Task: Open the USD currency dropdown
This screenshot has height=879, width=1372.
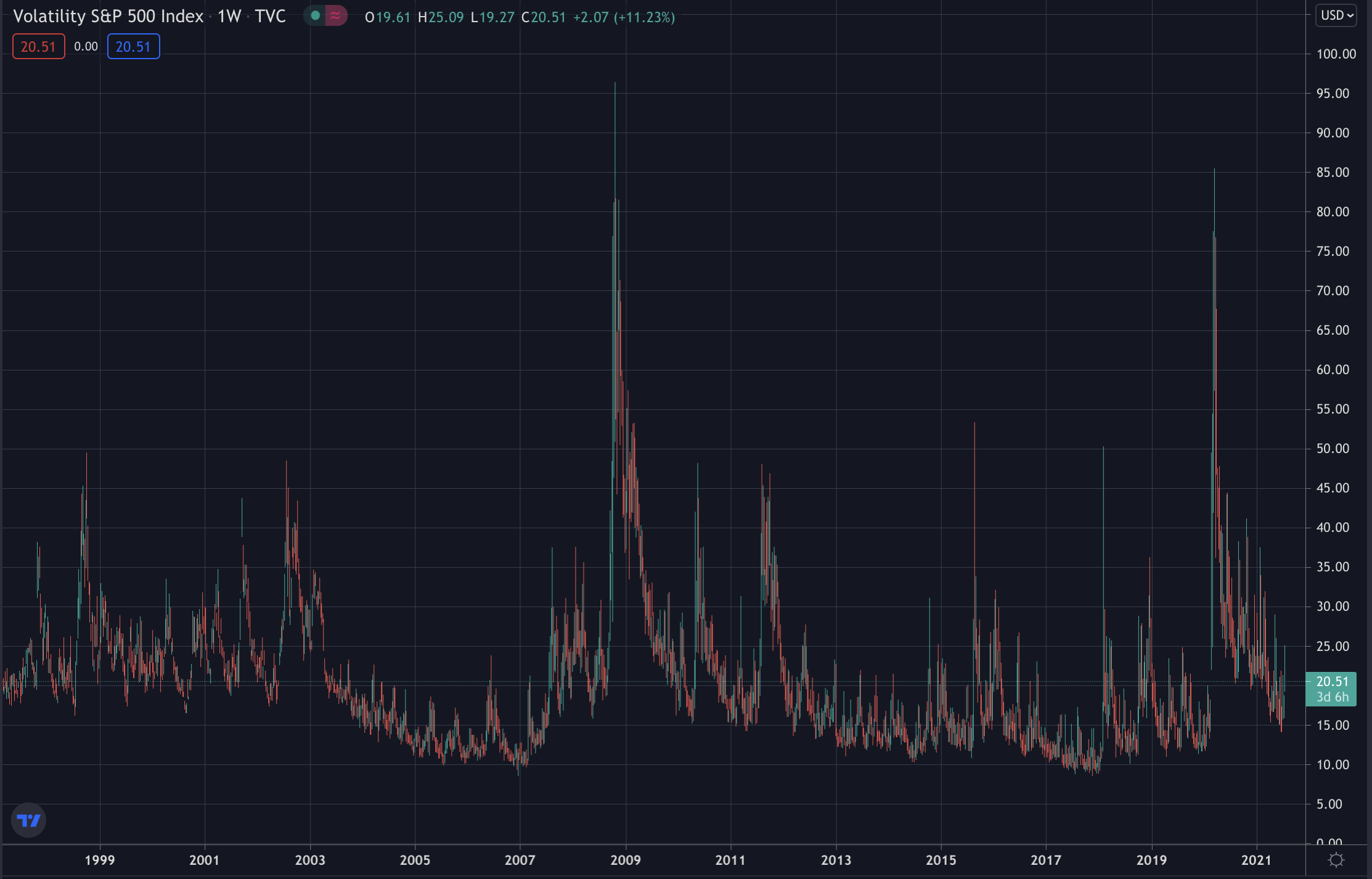Action: [x=1336, y=15]
